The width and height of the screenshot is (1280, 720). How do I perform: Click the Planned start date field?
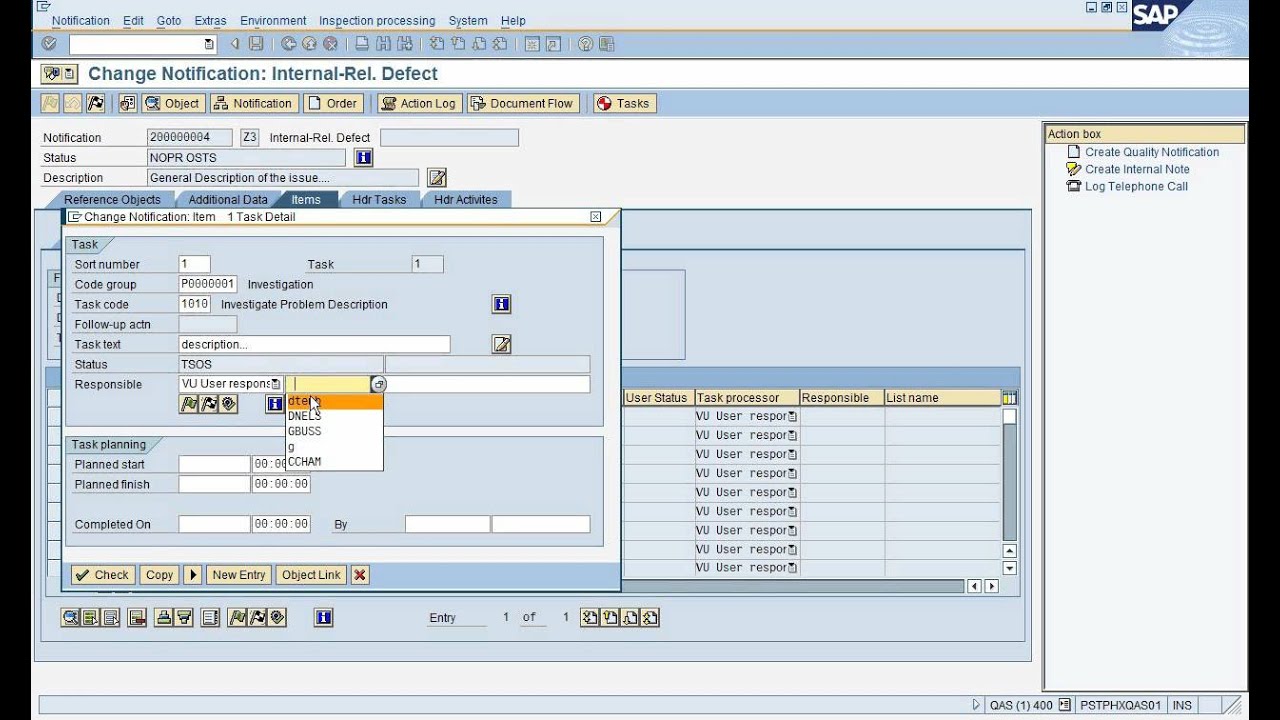click(x=214, y=464)
